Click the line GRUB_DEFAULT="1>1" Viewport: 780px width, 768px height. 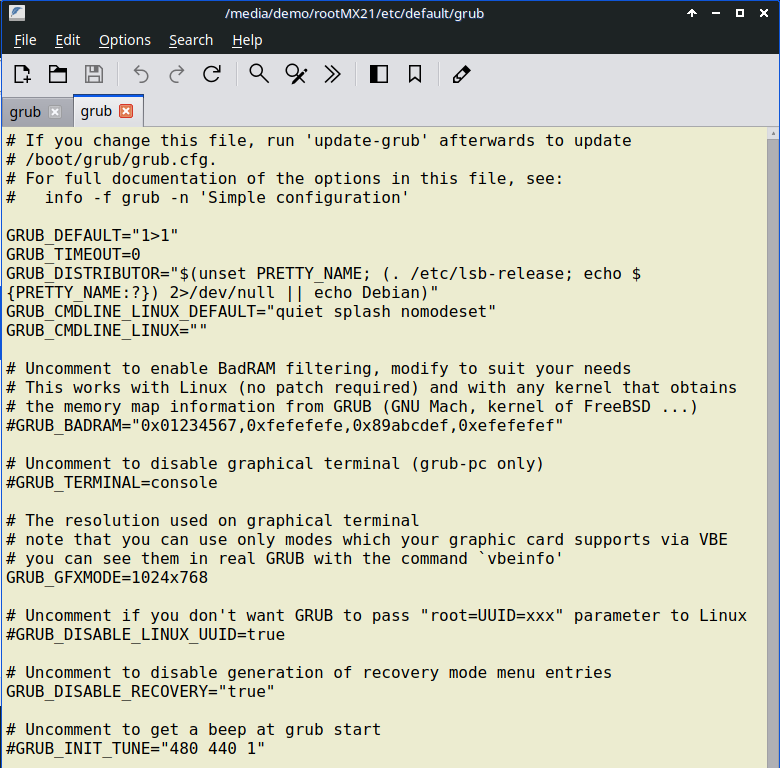coord(92,235)
